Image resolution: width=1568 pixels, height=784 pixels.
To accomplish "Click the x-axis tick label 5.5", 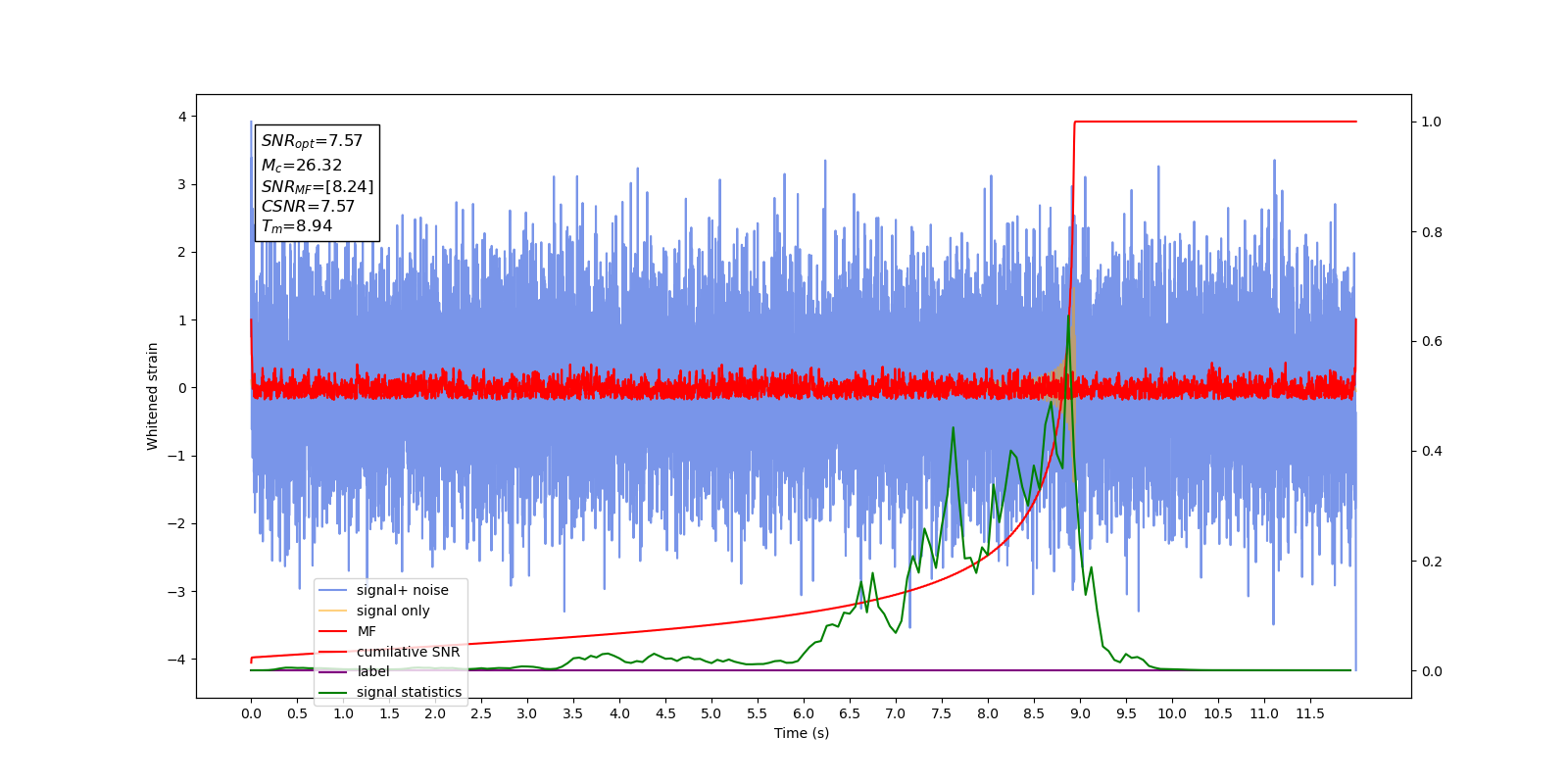I will point(758,713).
